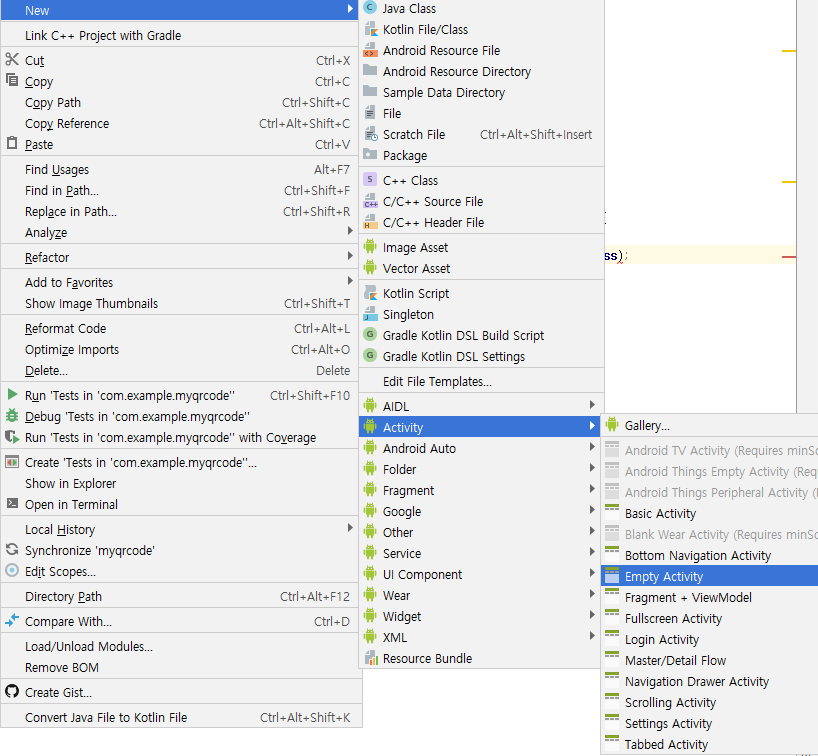This screenshot has height=756, width=818.
Task: Click the Copy icon in context menu
Action: coord(12,80)
